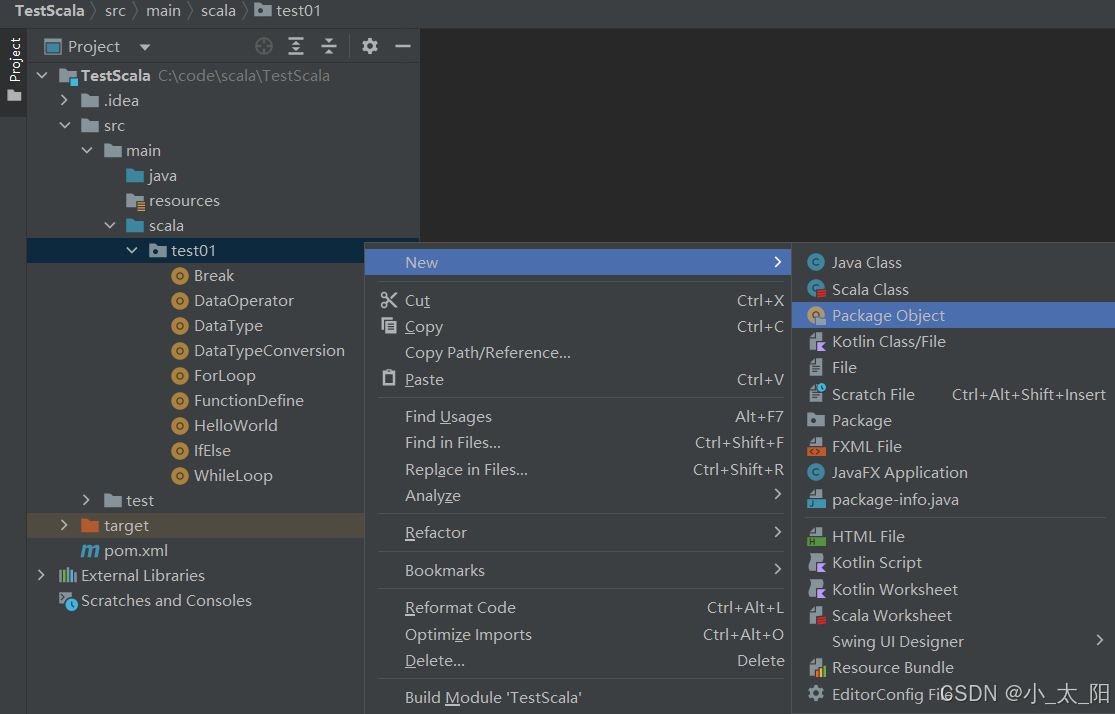Viewport: 1115px width, 714px height.
Task: Click the src breadcrumb
Action: 115,11
